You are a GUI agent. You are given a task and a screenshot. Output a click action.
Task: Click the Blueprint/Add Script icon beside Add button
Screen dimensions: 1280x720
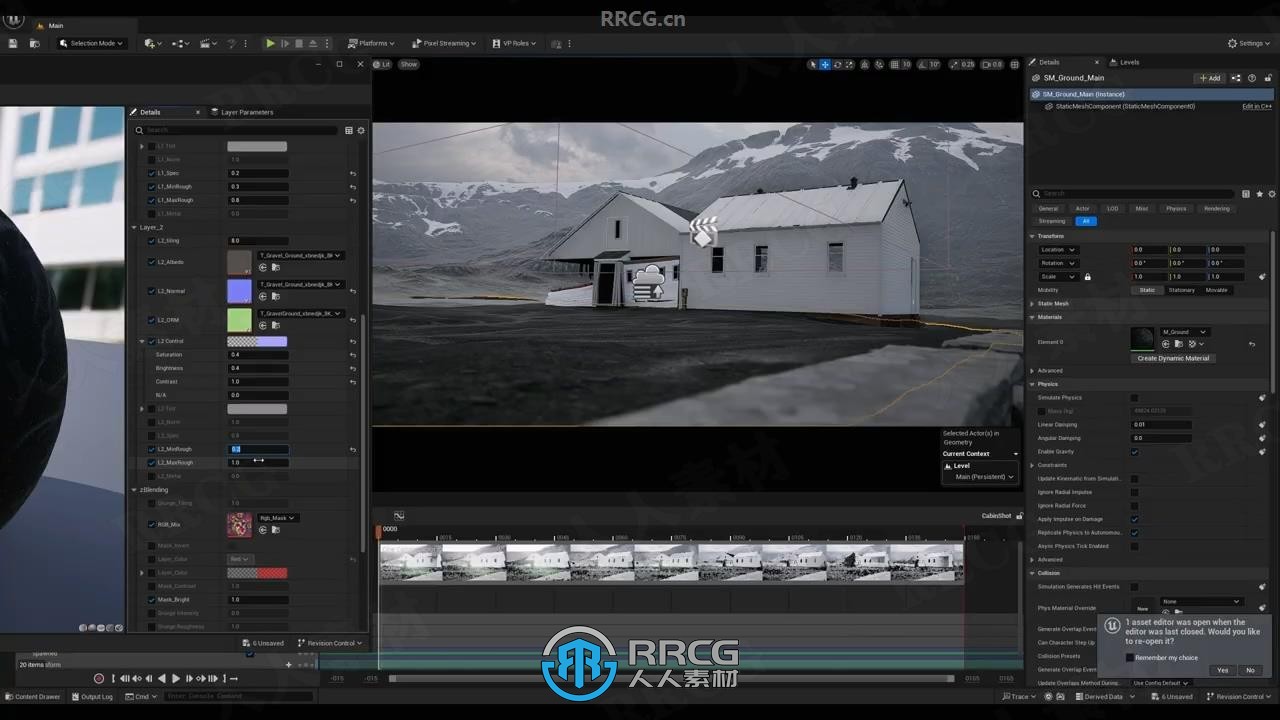1236,78
